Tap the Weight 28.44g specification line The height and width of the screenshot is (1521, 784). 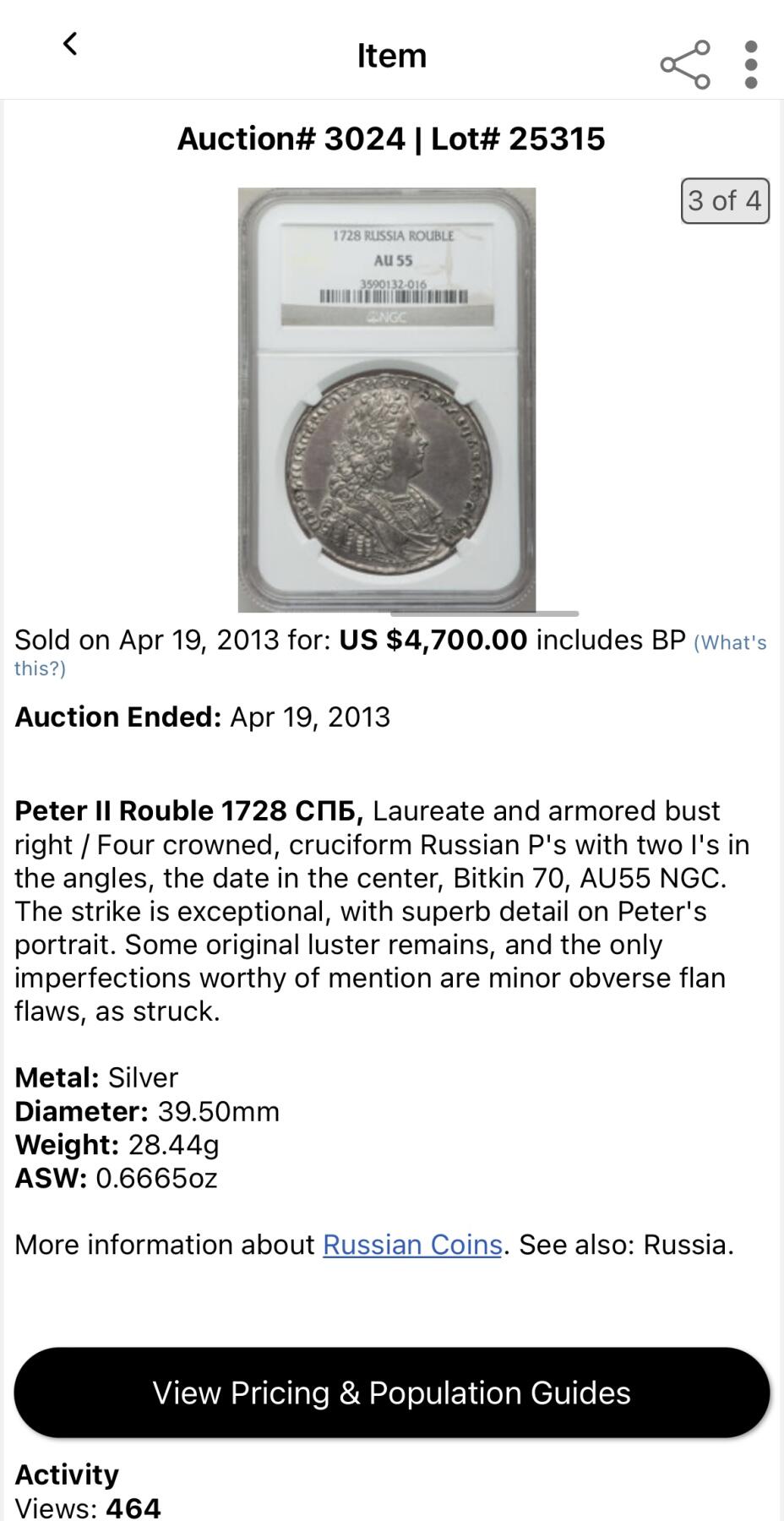pyautogui.click(x=117, y=1144)
